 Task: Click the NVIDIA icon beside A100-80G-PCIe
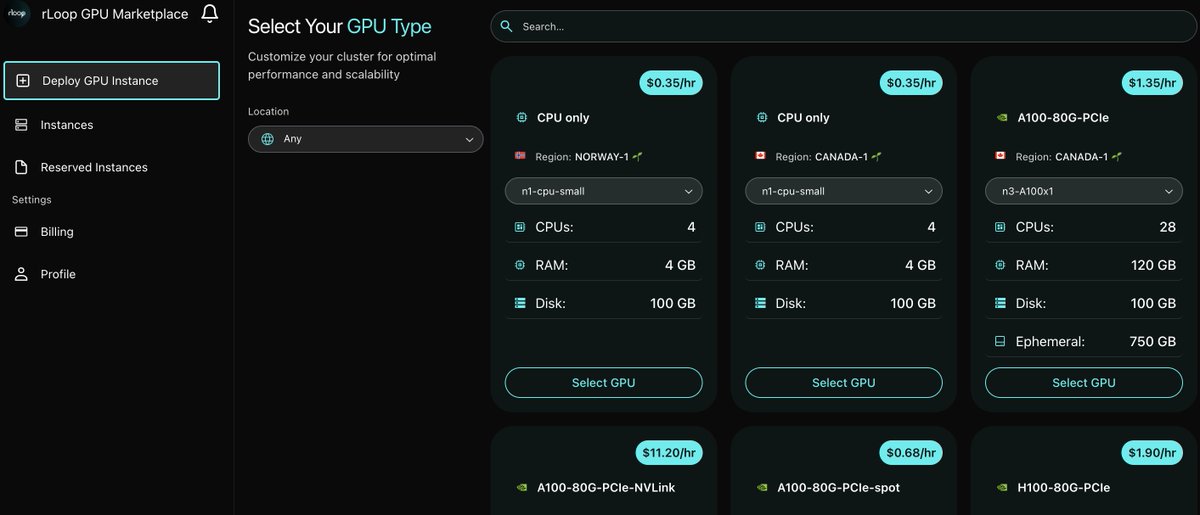coord(1001,117)
